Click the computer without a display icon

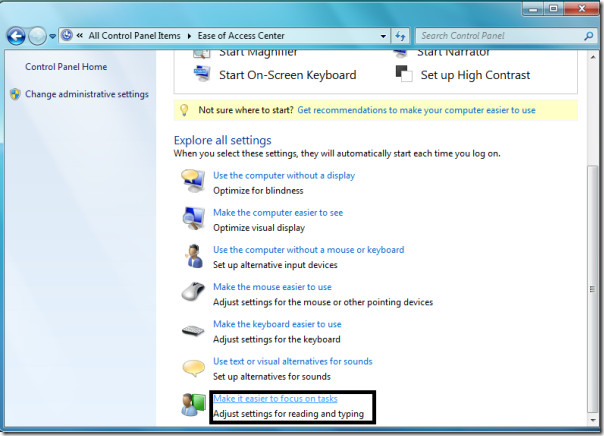pos(193,181)
